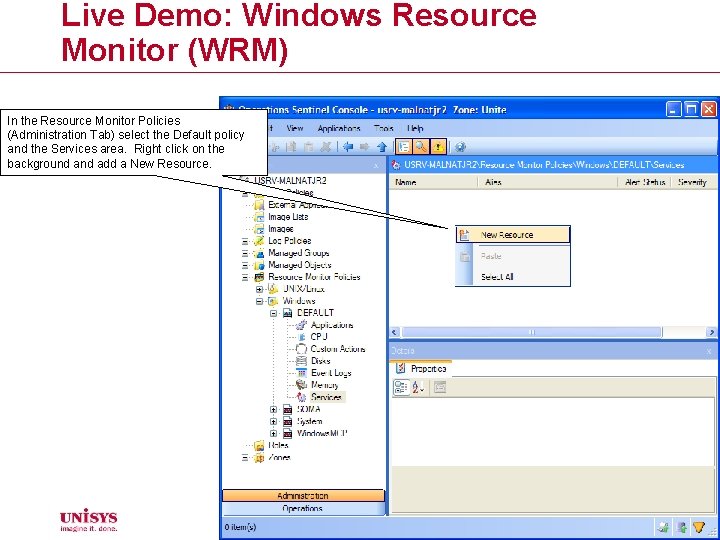Select Image Lists in the tree

tap(288, 217)
